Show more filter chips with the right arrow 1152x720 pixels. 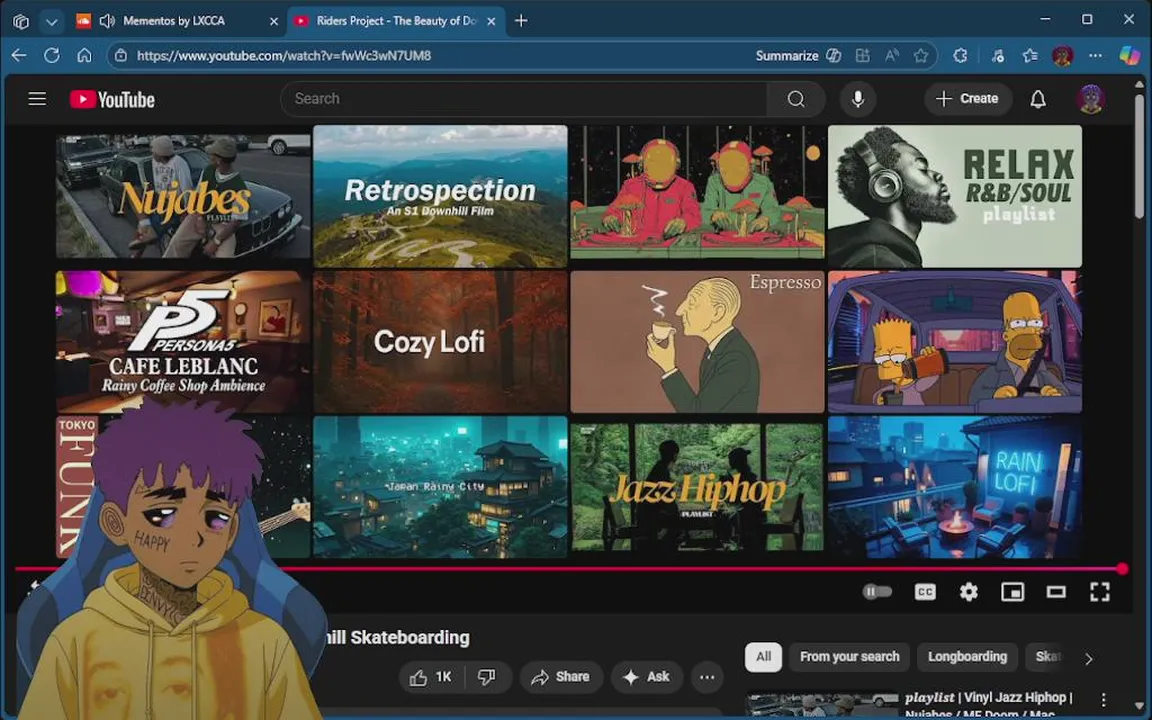[x=1089, y=658]
